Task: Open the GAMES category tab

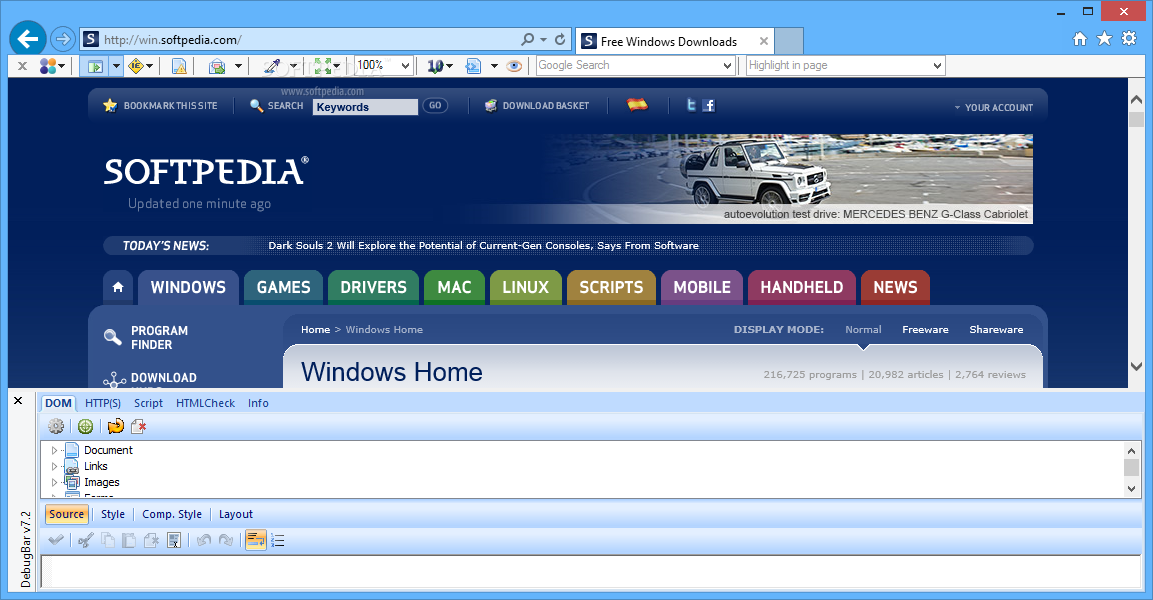Action: 283,288
